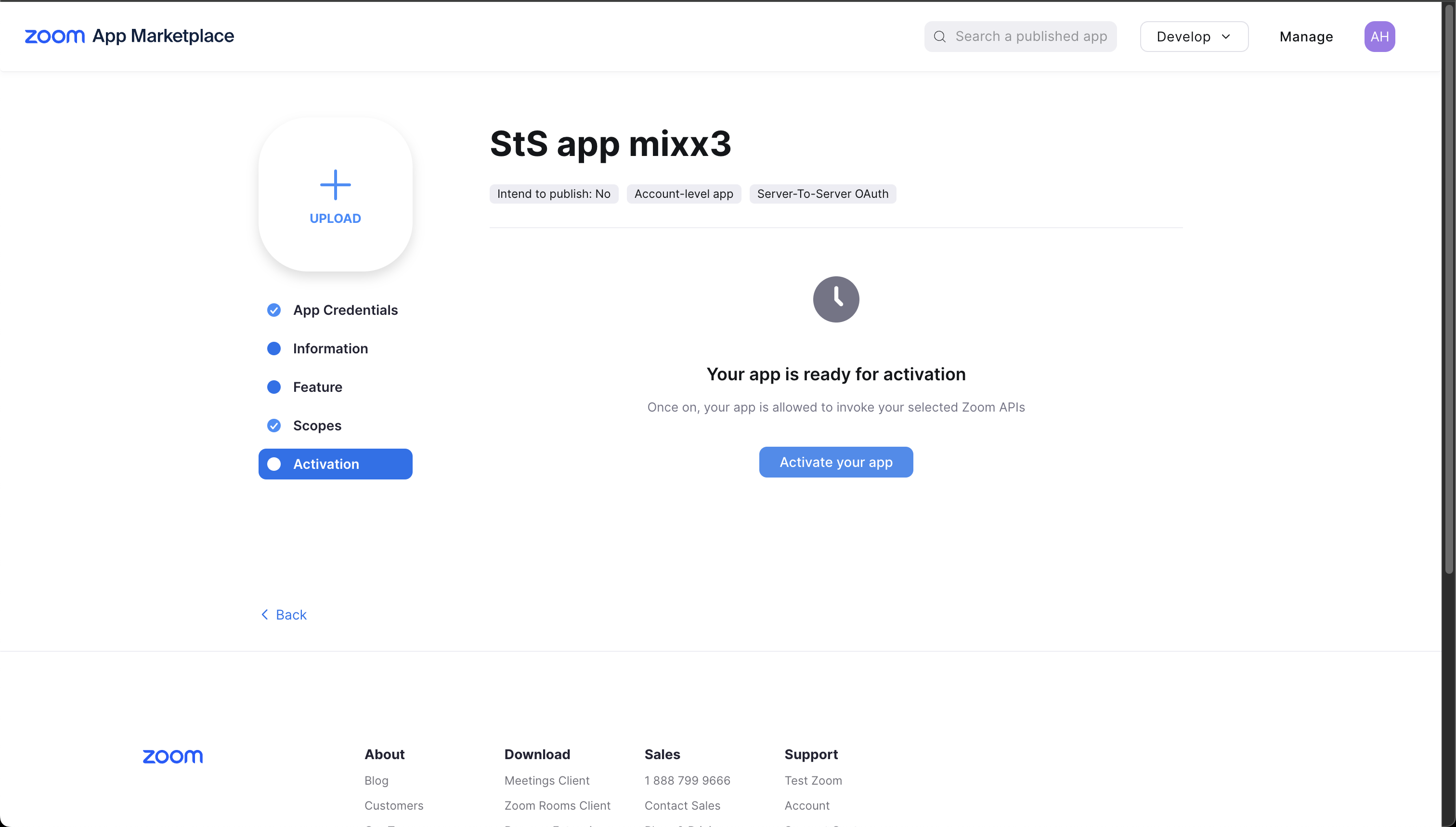Click the Zoom logo in header
Viewport: 1456px width, 827px height.
pos(54,37)
